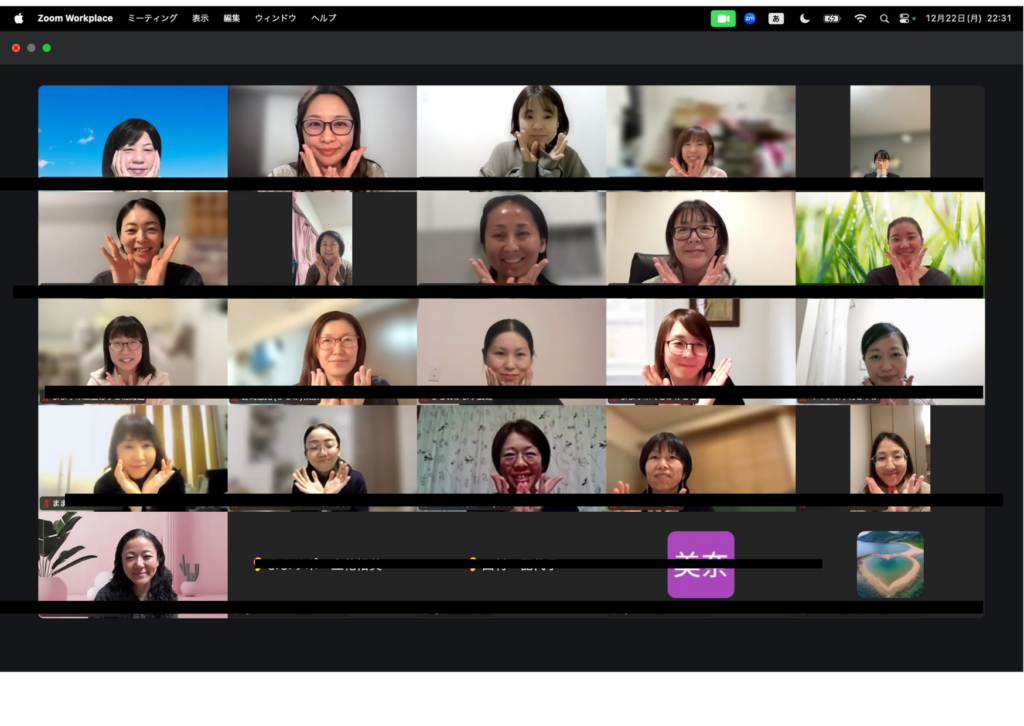Open the ヘルプ menu
The width and height of the screenshot is (1024, 726).
coord(323,18)
